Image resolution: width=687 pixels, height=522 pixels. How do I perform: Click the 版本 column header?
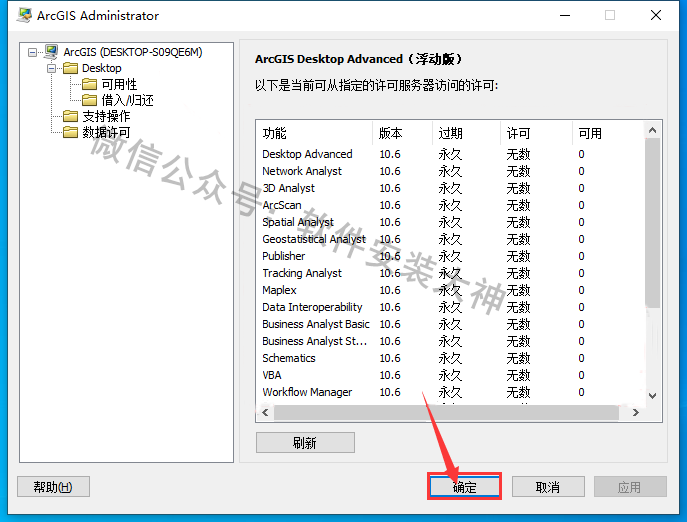pyautogui.click(x=402, y=133)
